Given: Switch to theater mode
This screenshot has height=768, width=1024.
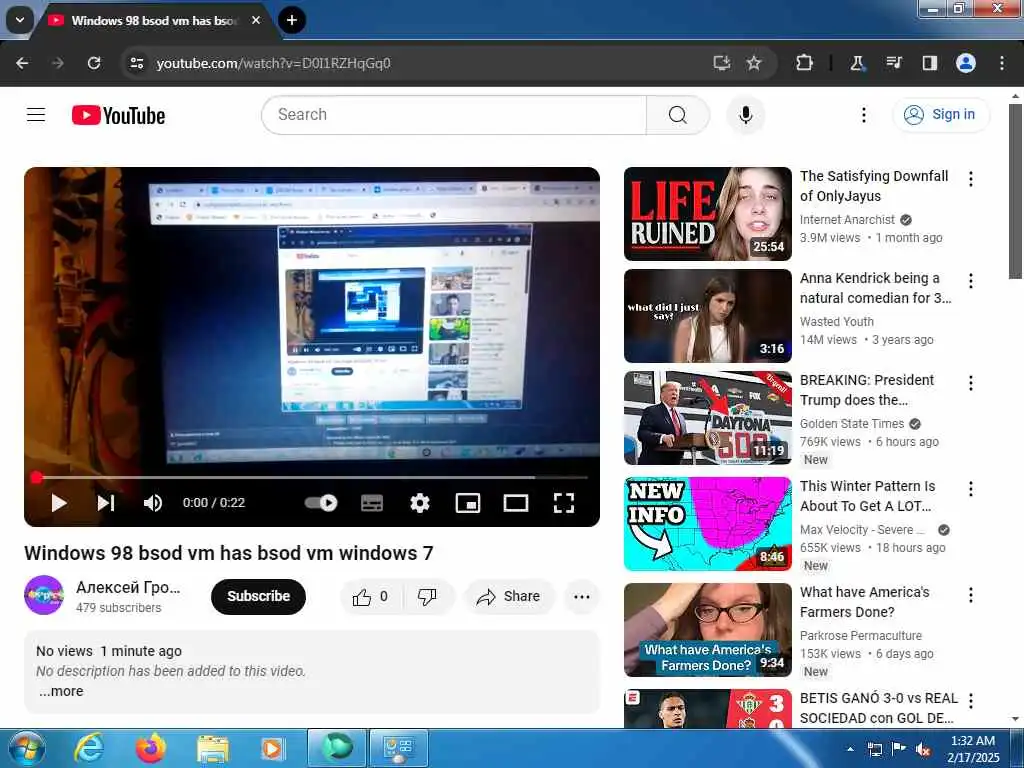Looking at the screenshot, I should (x=515, y=503).
